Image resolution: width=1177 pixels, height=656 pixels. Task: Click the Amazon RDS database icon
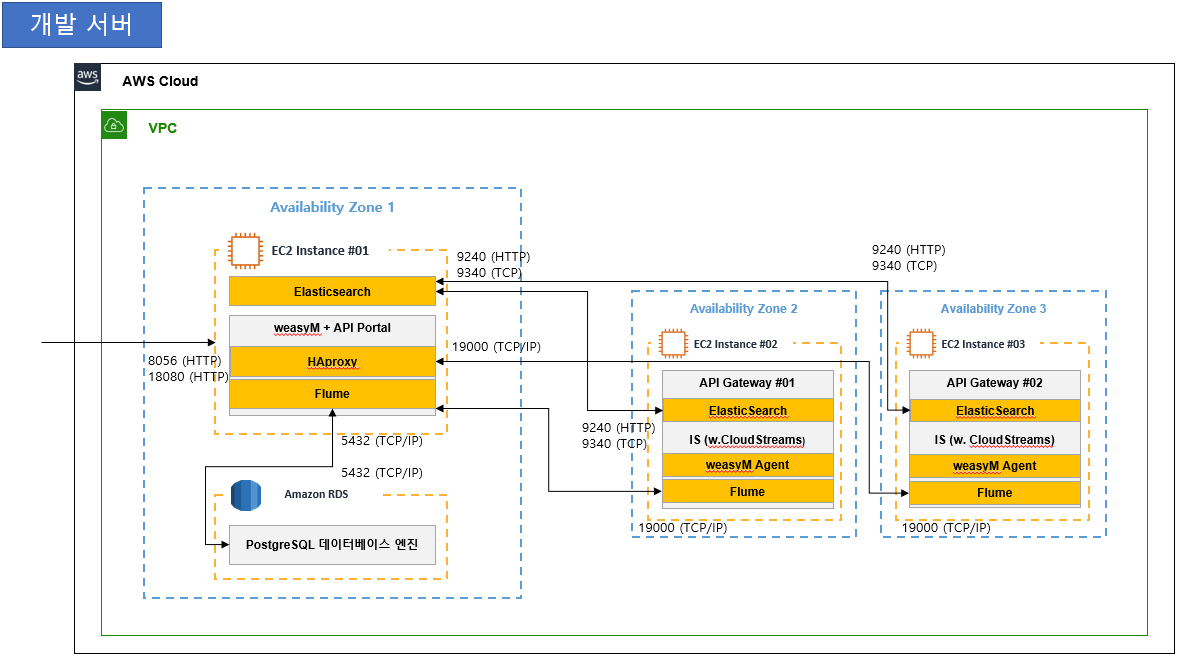[x=246, y=495]
